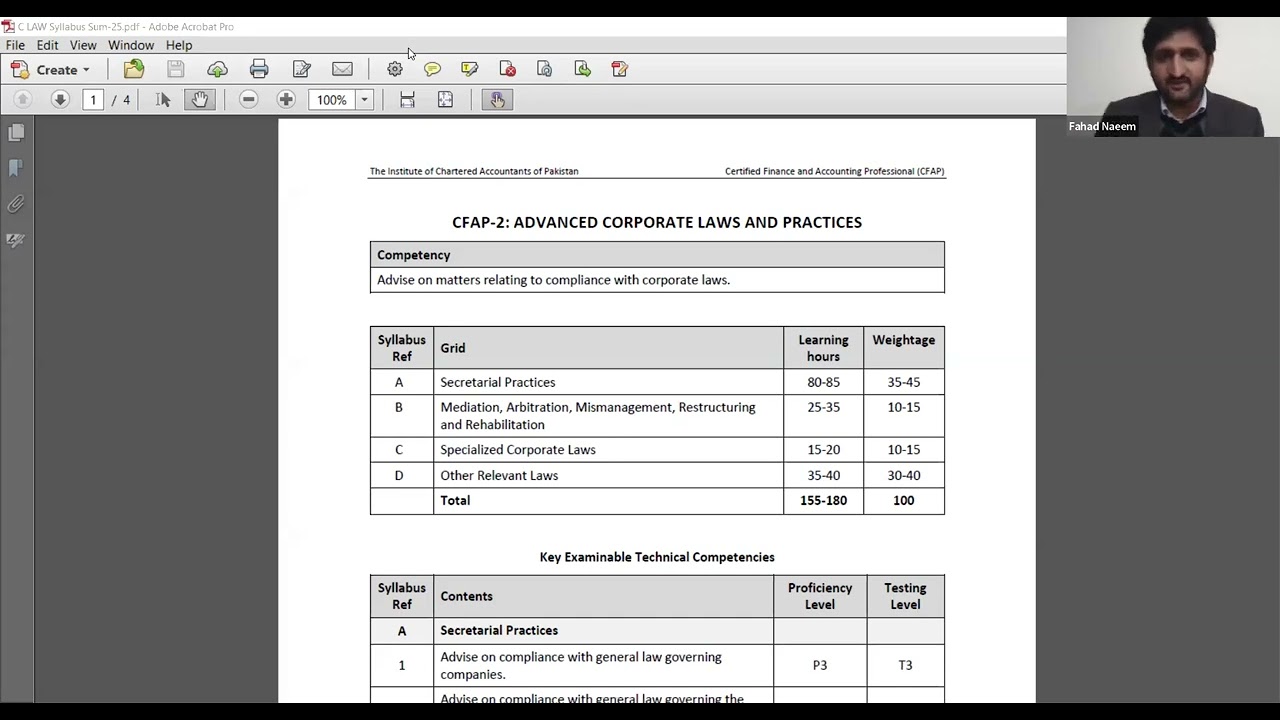Click 'Advise on matters relating to compliance' text
The image size is (1280, 720).
(553, 280)
